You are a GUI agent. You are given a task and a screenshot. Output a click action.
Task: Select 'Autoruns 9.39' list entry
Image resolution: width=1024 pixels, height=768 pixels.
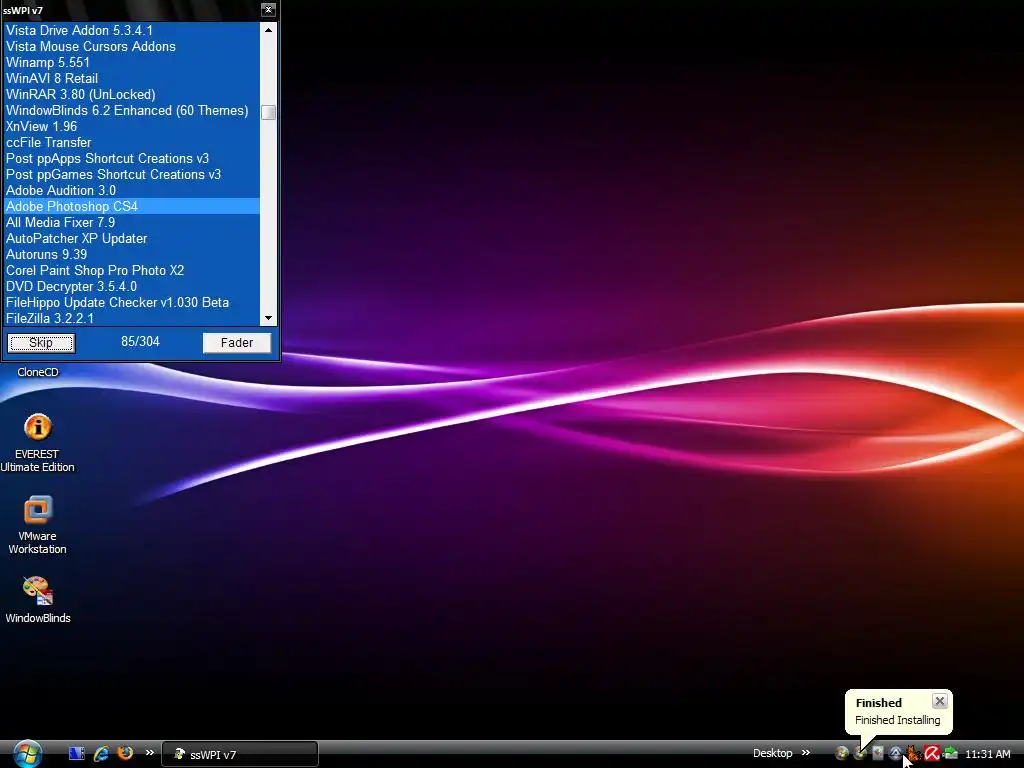pos(131,254)
